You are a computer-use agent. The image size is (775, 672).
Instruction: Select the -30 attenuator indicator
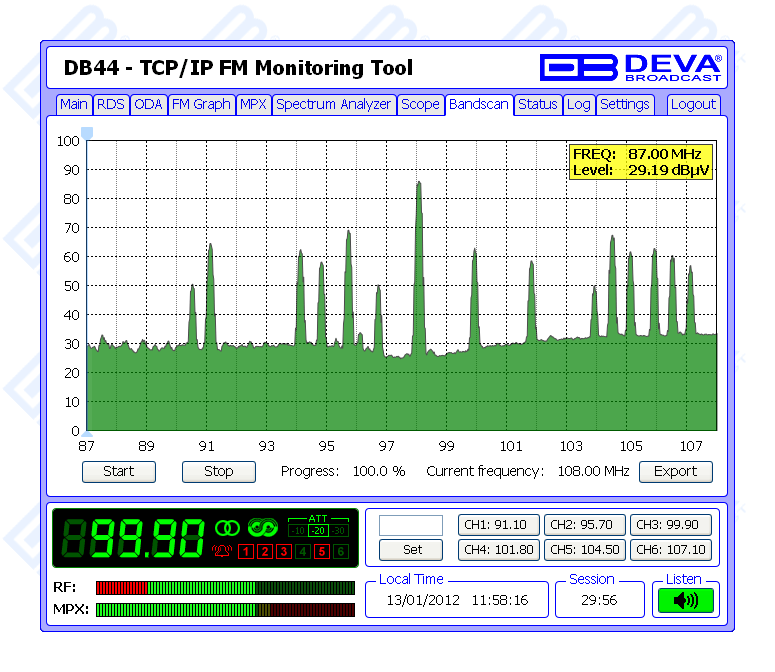pyautogui.click(x=340, y=530)
